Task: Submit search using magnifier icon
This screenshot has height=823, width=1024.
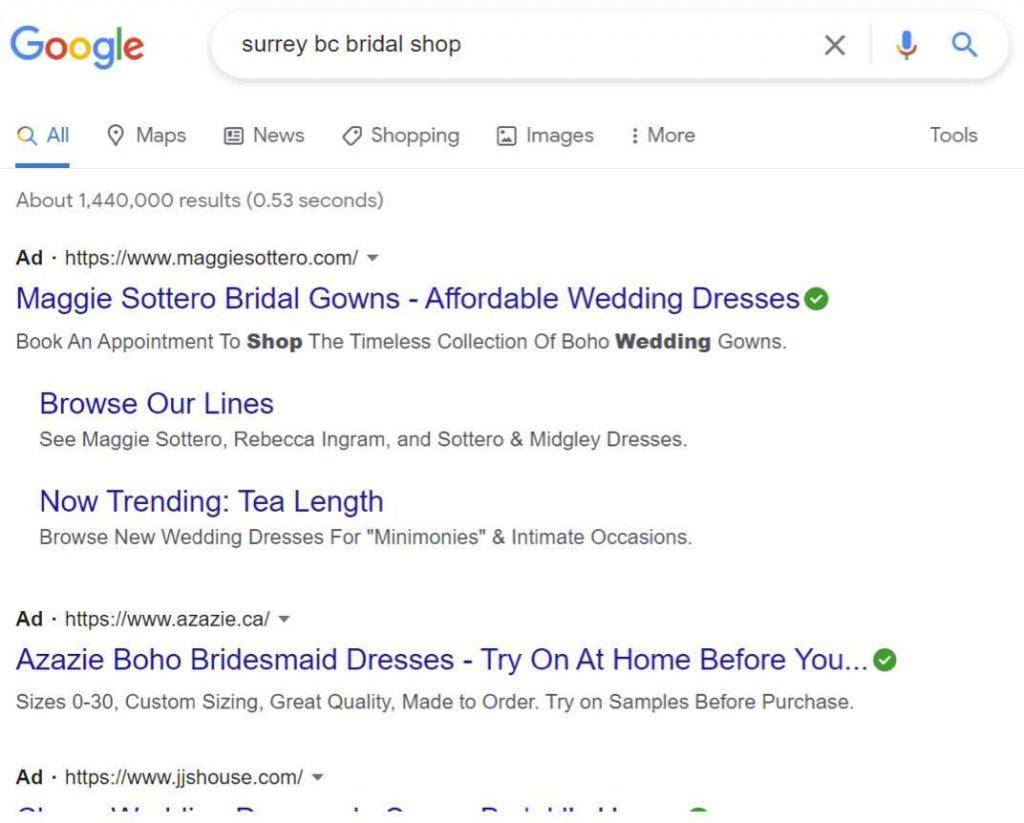Action: point(964,44)
